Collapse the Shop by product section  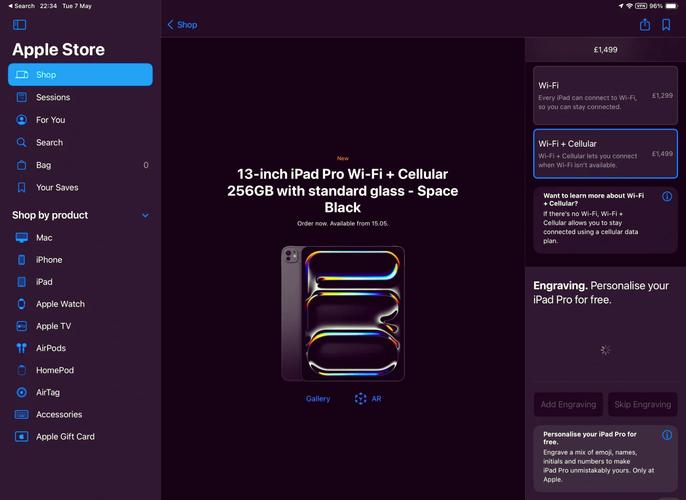145,215
